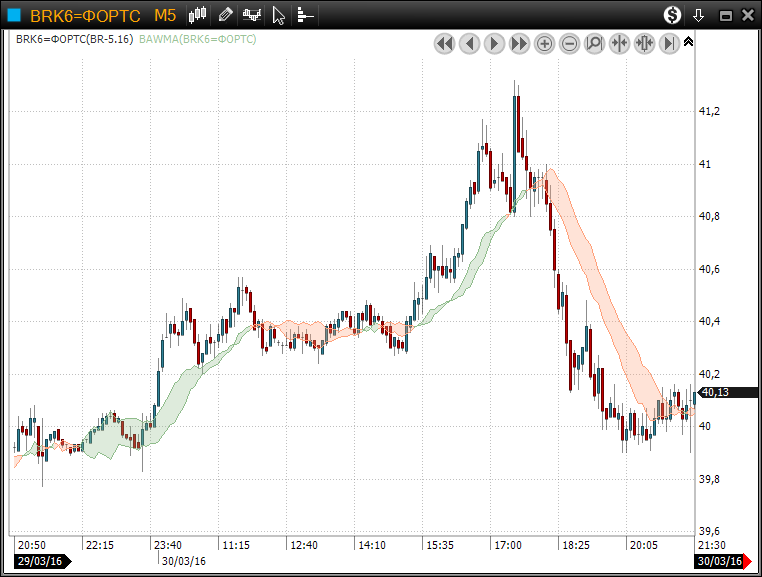Click the BRK6=ФОРТС instrument name

(85, 15)
